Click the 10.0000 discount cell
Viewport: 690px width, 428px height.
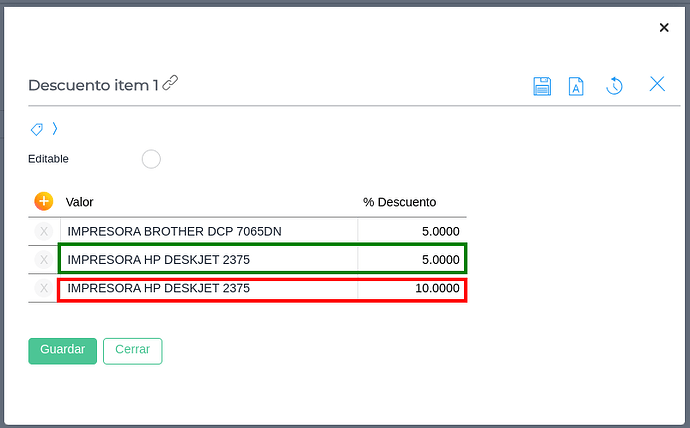click(411, 289)
